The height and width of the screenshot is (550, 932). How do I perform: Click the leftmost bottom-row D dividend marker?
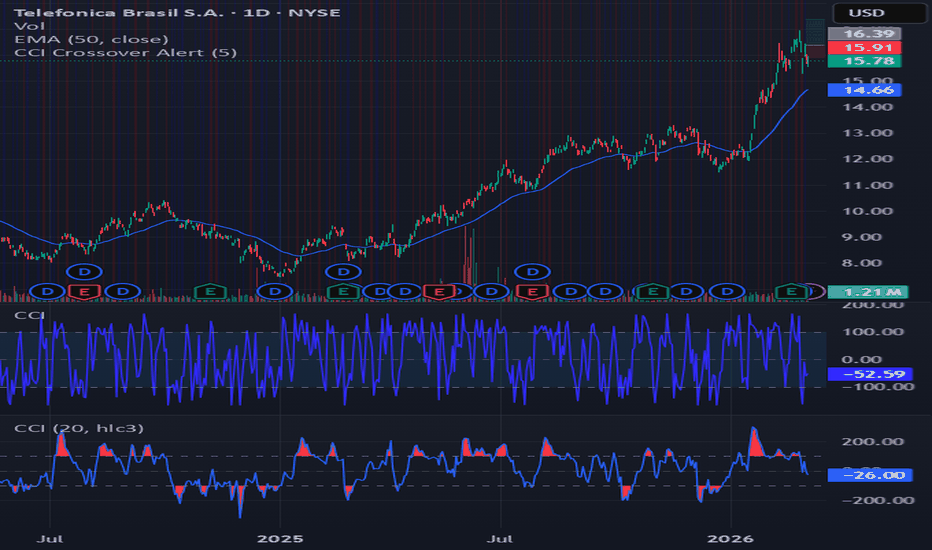[x=46, y=291]
